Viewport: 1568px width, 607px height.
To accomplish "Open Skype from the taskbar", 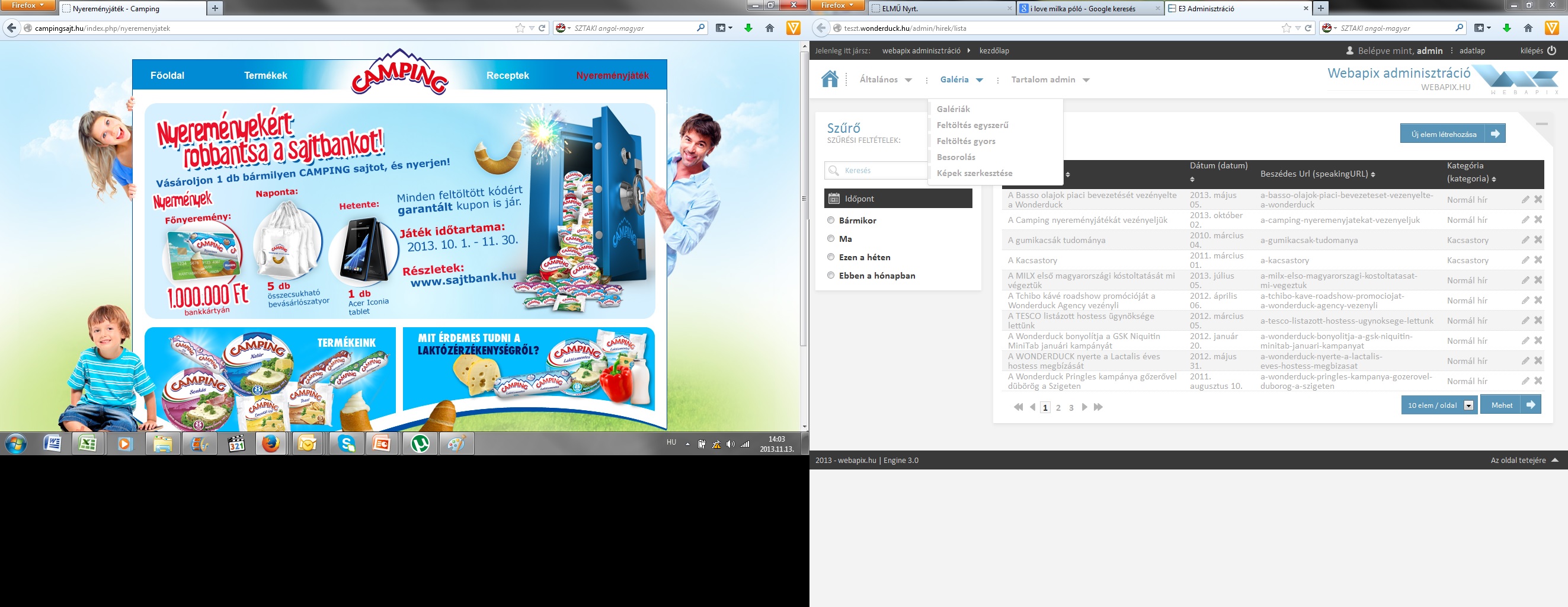I will click(347, 444).
